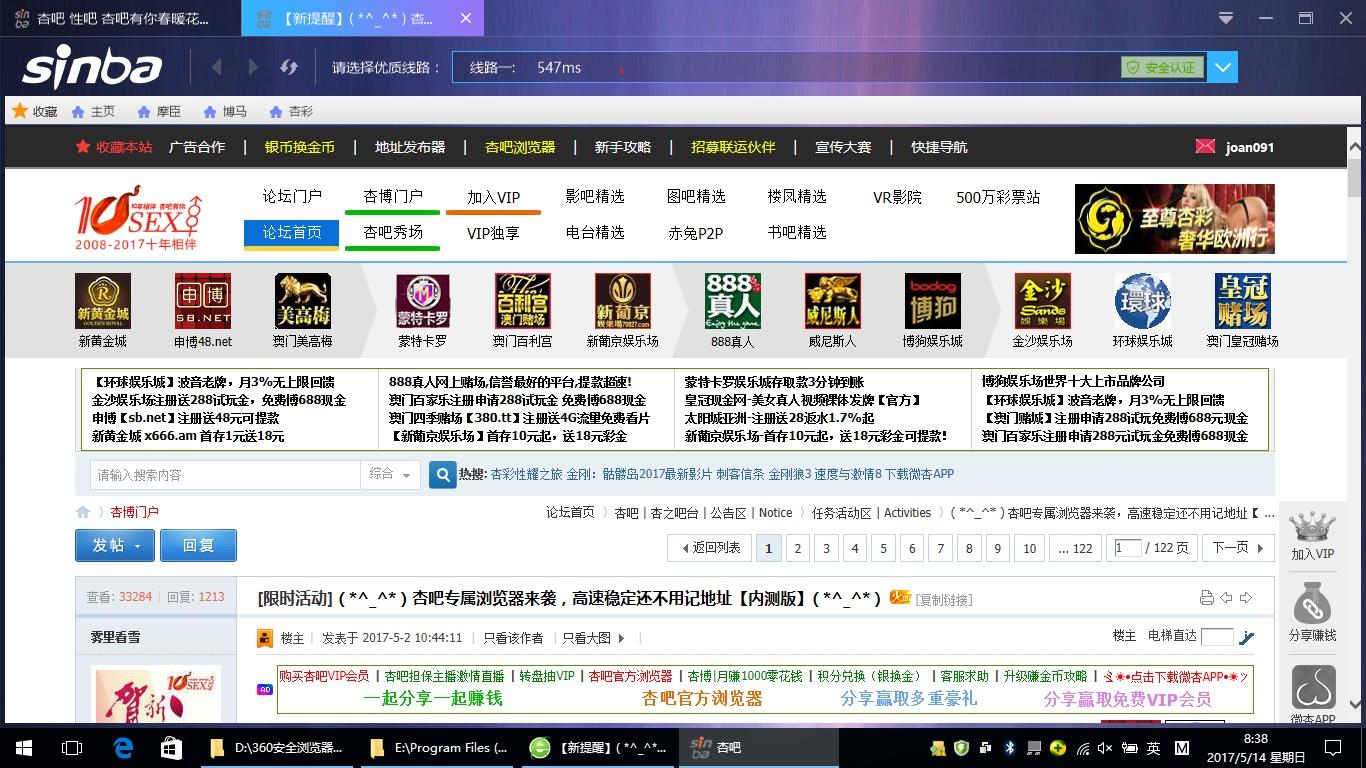Open the 博马 bookmark
Viewport: 1366px width, 768px height.
(x=224, y=111)
